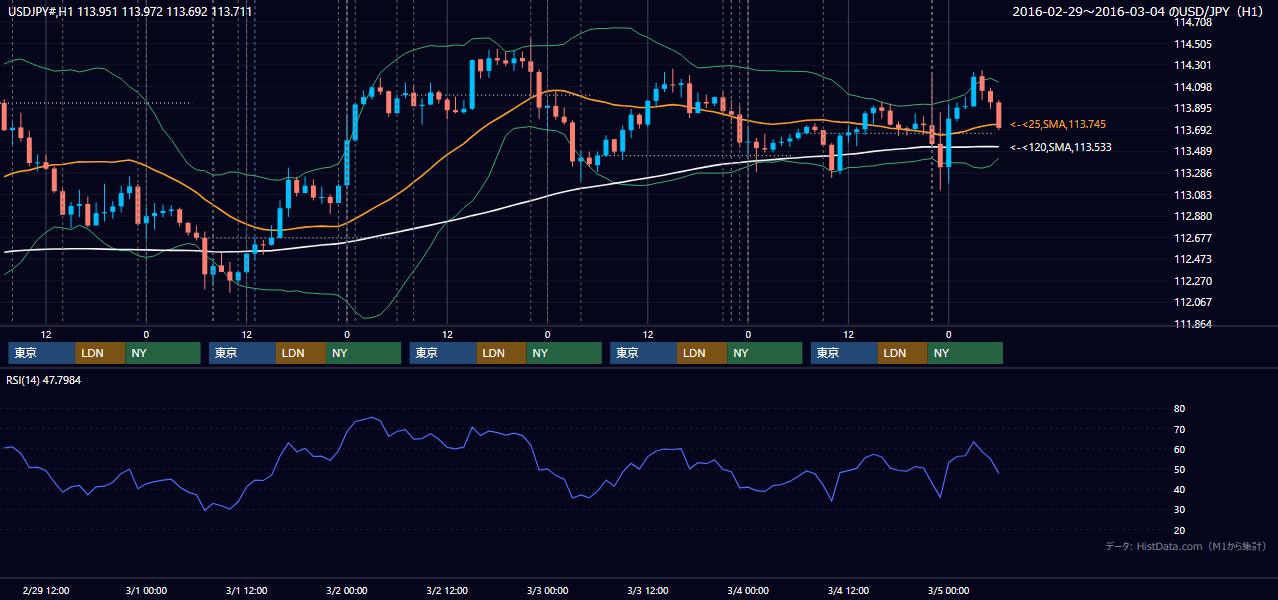Select the 3/1 00:00 time label
The height and width of the screenshot is (600, 1278).
point(146,591)
